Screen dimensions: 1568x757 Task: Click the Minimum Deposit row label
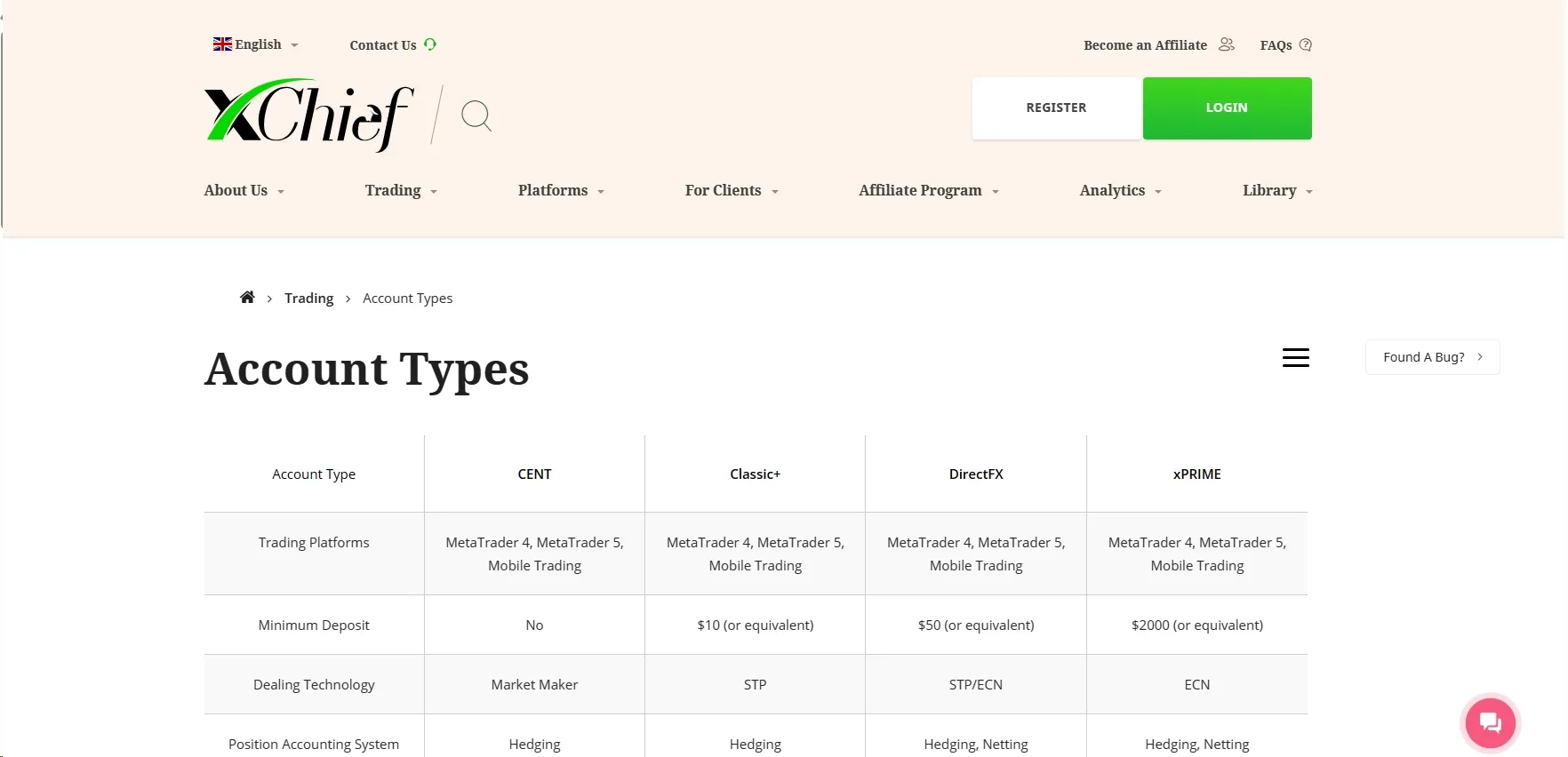pyautogui.click(x=314, y=626)
